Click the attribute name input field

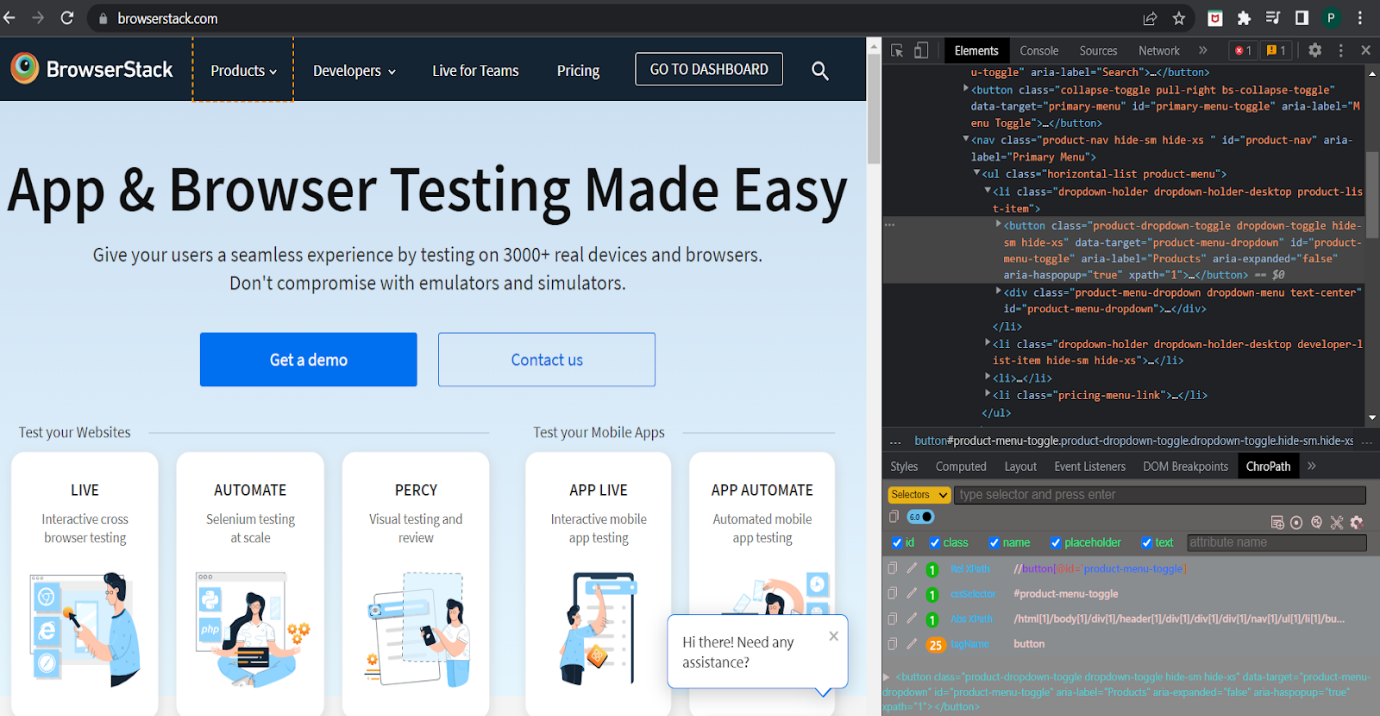click(x=1276, y=543)
